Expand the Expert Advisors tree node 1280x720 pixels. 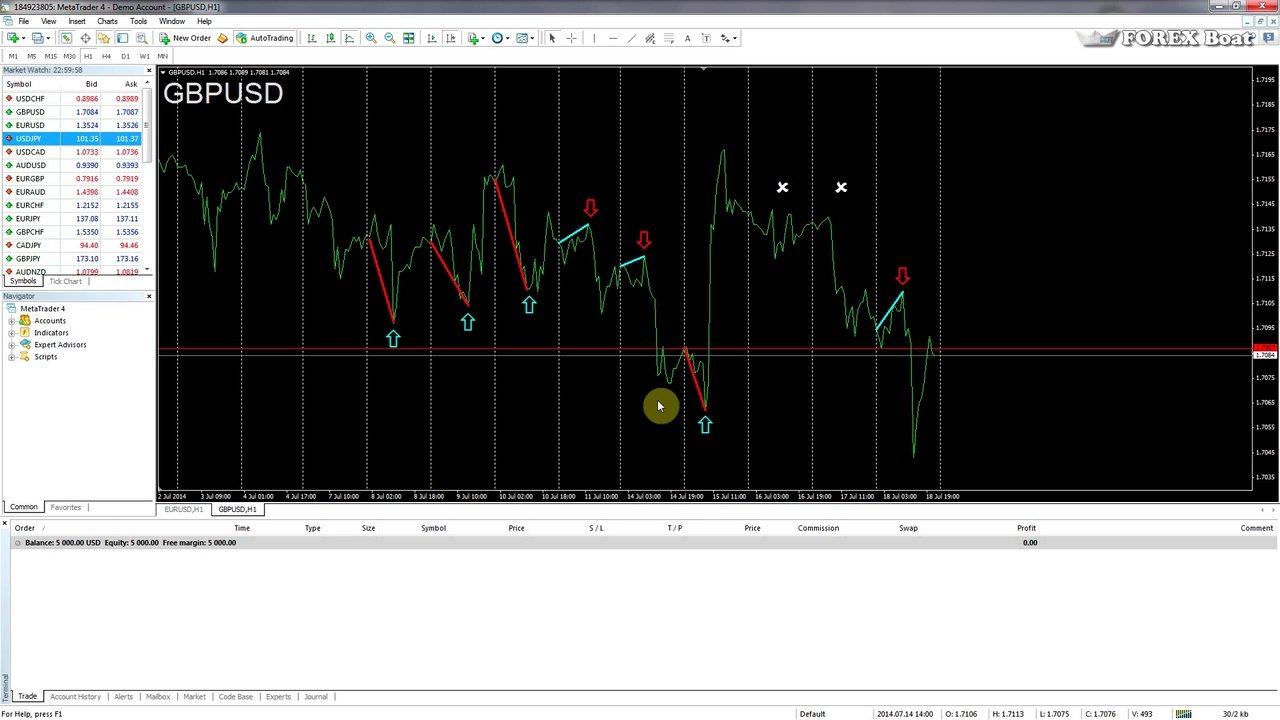pos(11,345)
